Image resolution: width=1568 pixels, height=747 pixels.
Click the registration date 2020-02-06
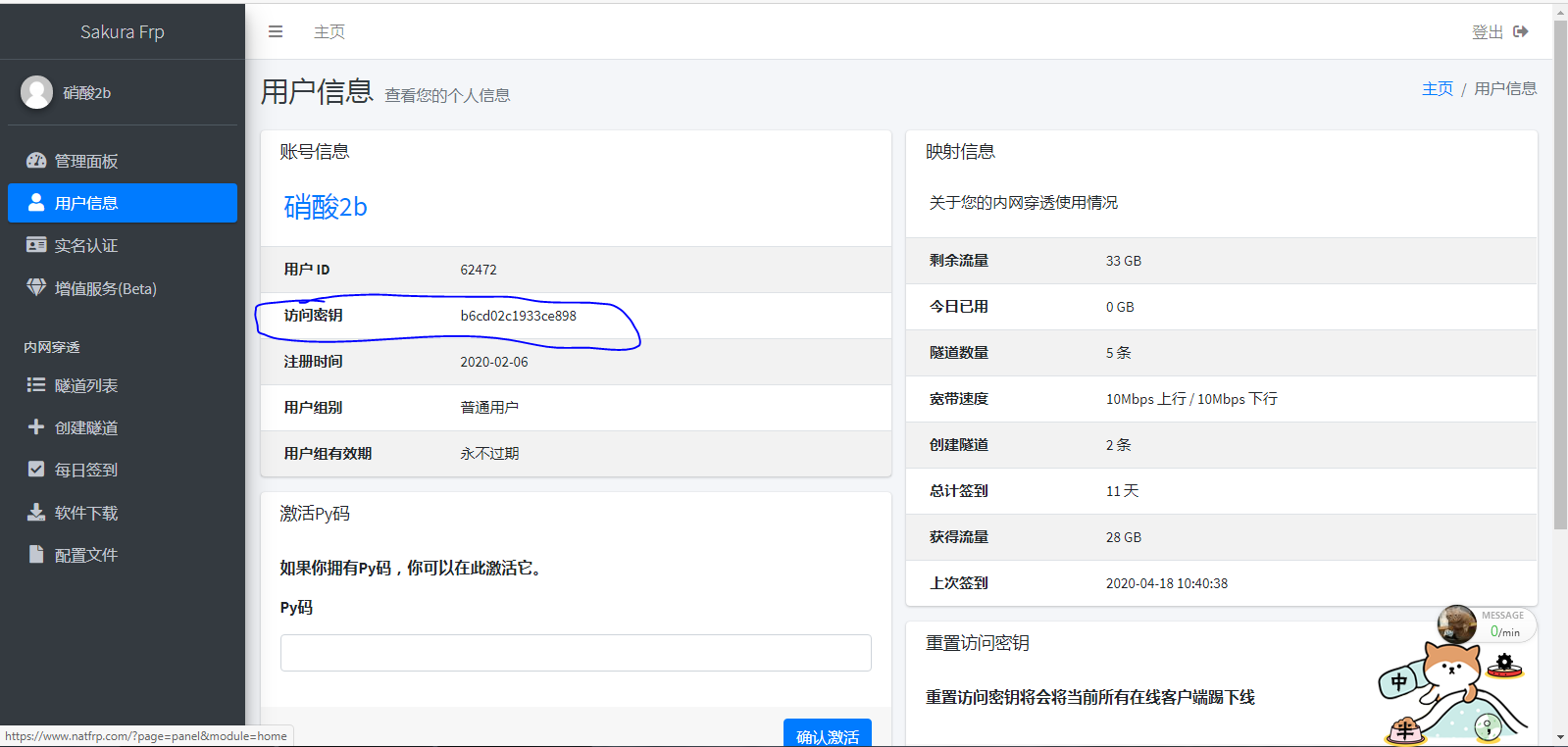tap(494, 362)
